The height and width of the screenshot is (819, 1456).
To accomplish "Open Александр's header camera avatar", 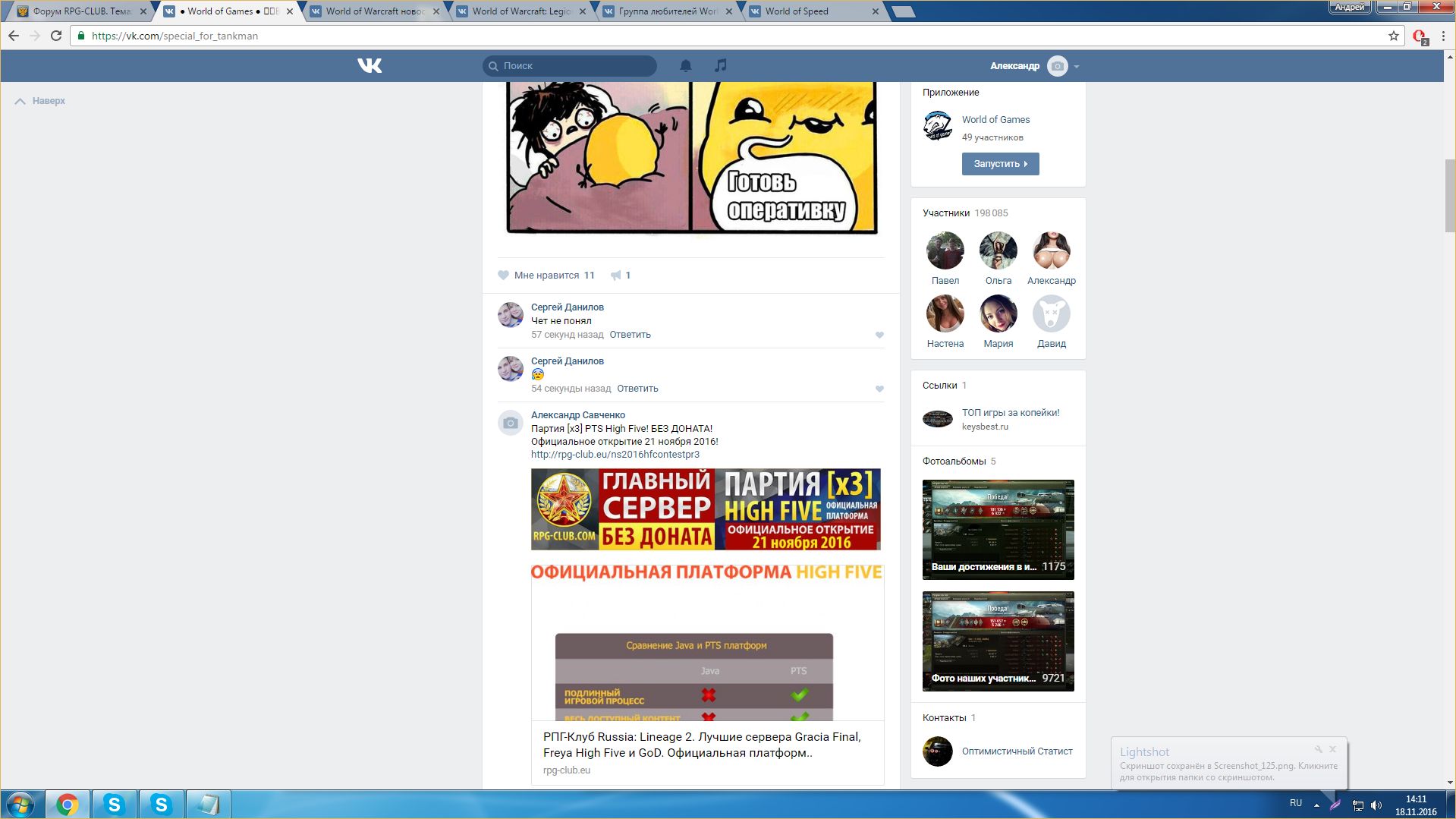I will coord(1057,66).
